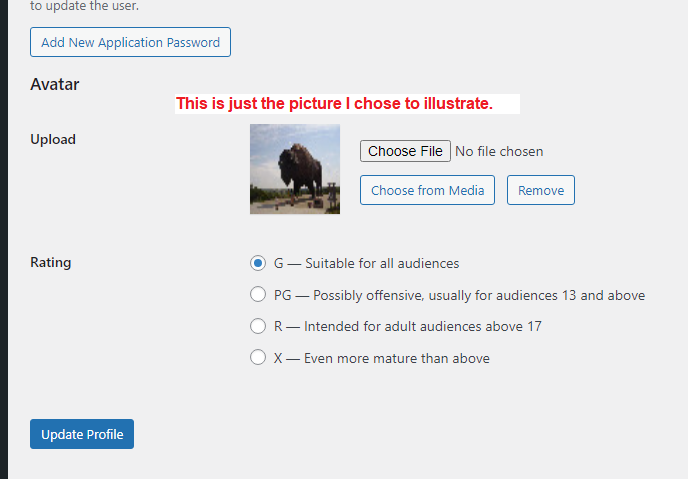
Task: Click the Avatar section heading
Action: 55,85
